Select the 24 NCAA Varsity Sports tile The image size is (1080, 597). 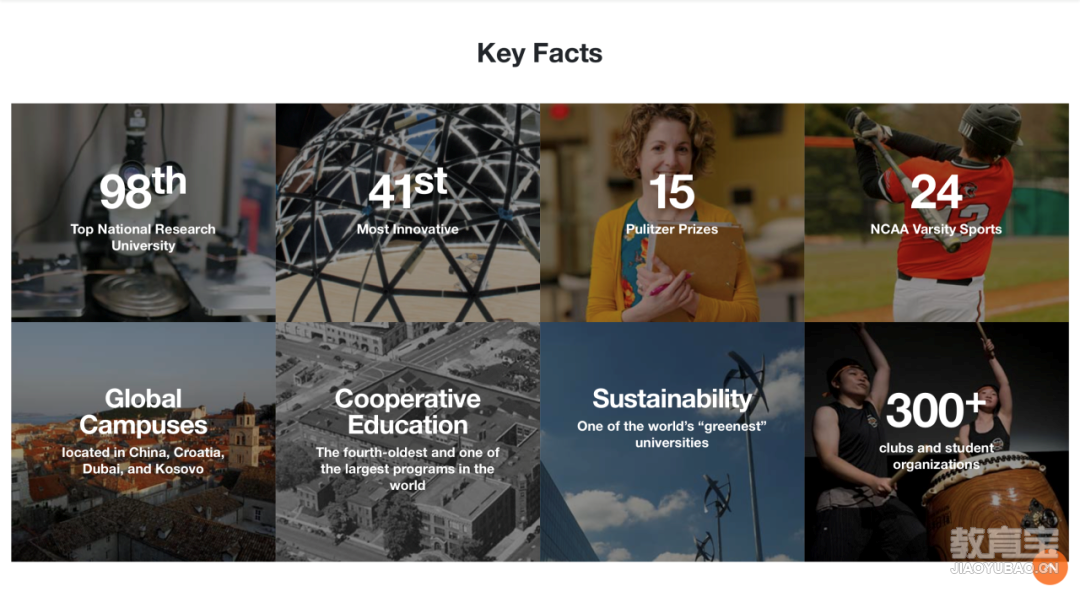point(937,213)
